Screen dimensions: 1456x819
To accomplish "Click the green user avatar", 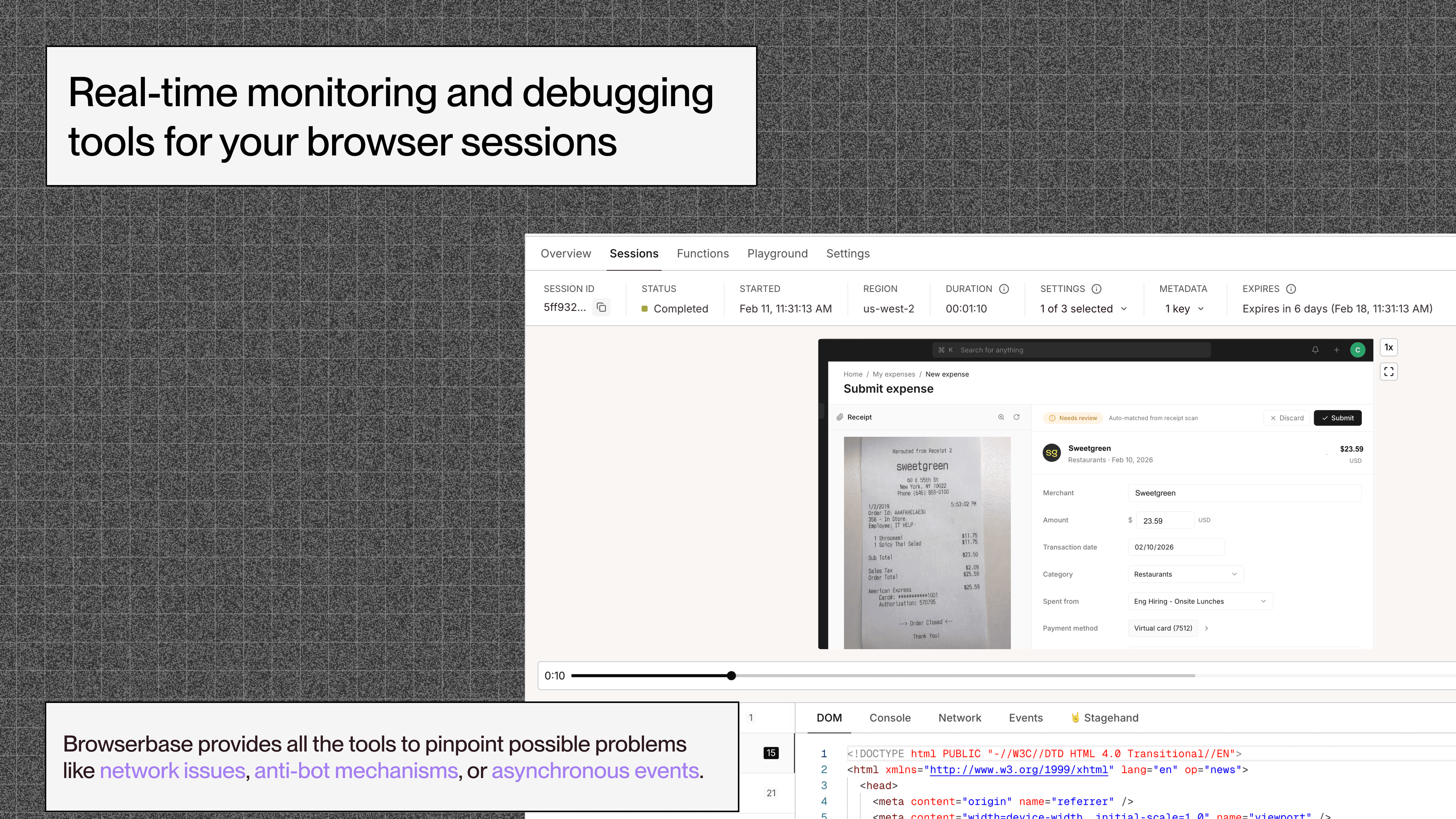I will (x=1358, y=350).
